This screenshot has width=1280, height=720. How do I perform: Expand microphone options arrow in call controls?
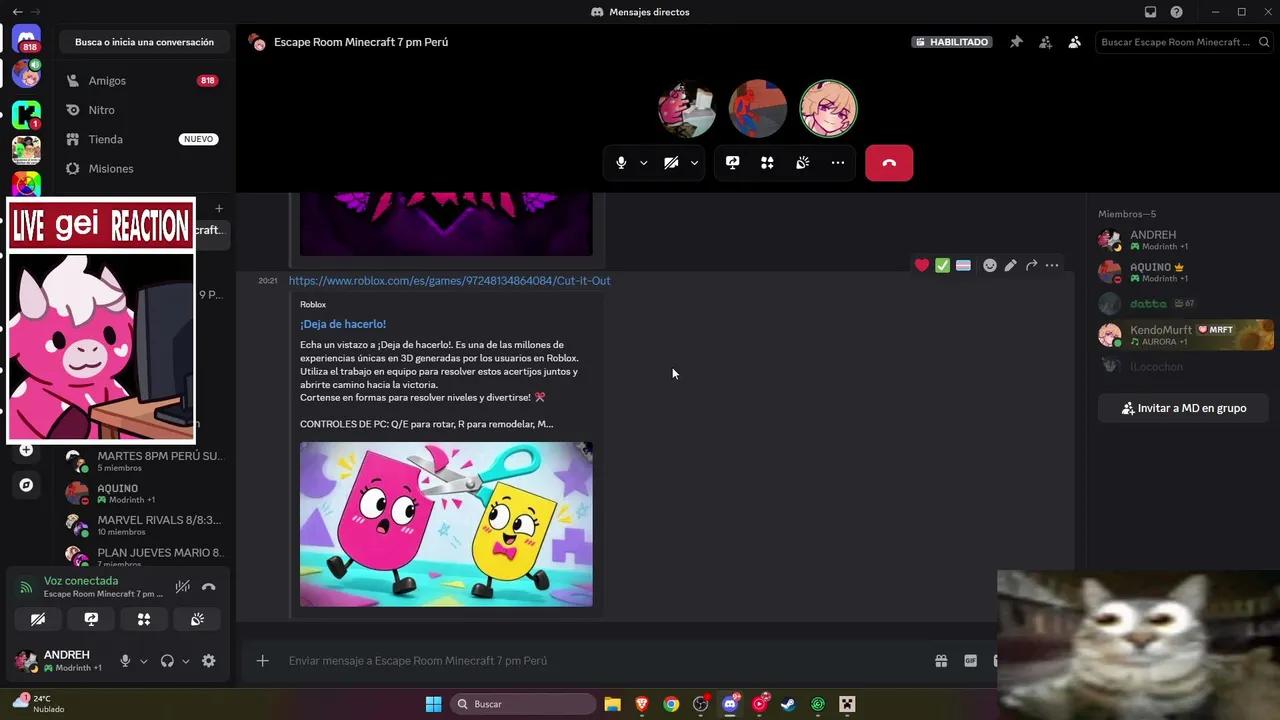643,163
